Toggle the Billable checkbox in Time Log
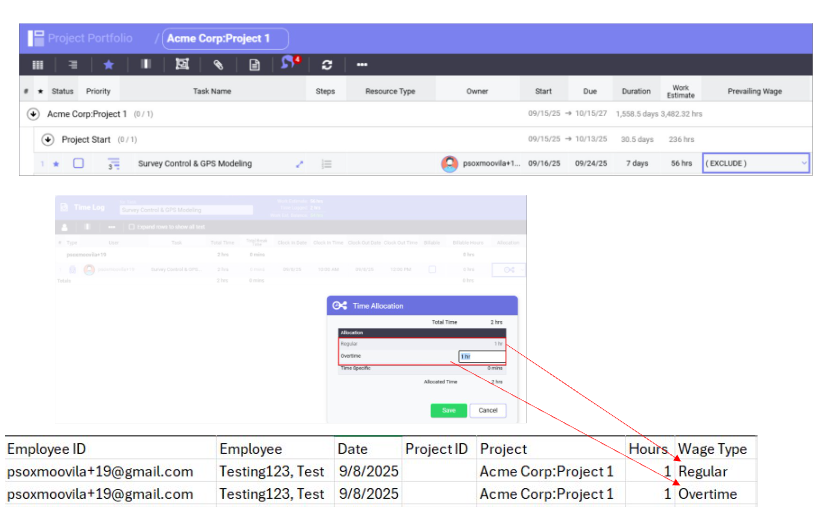824x510 pixels. (432, 269)
